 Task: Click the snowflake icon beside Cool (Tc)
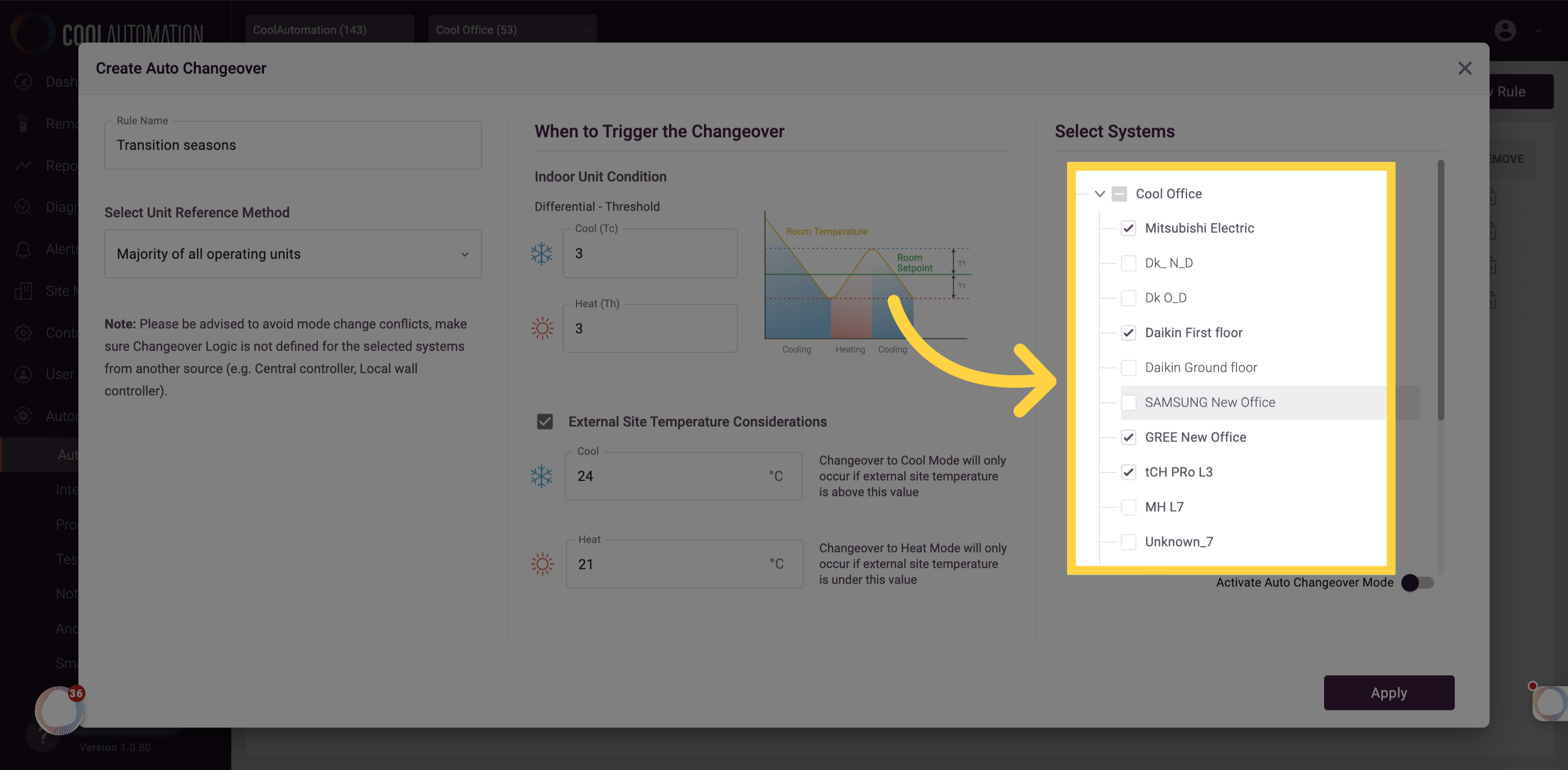point(541,253)
